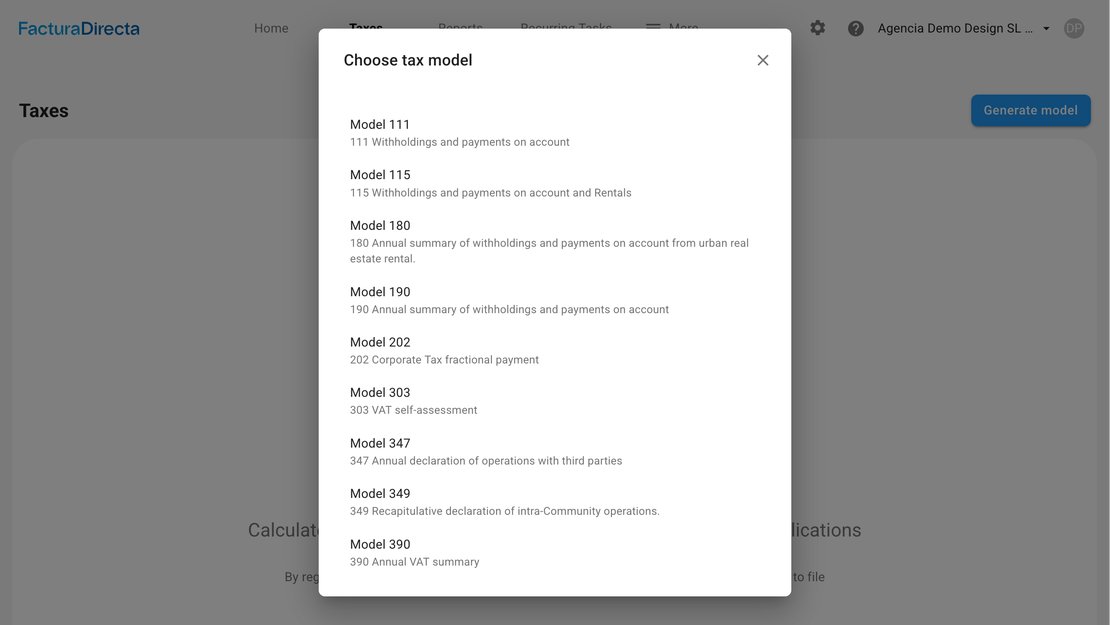
Task: Select Model 347 third parties declaration
Action: pyautogui.click(x=486, y=451)
